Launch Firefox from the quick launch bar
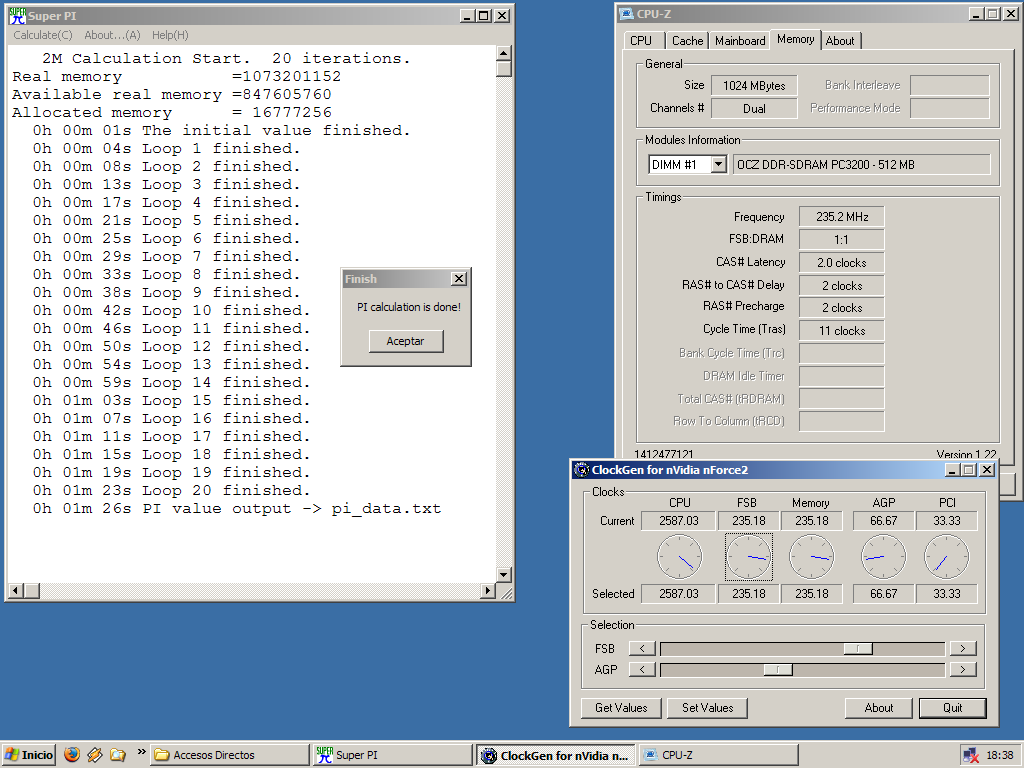 (71, 755)
